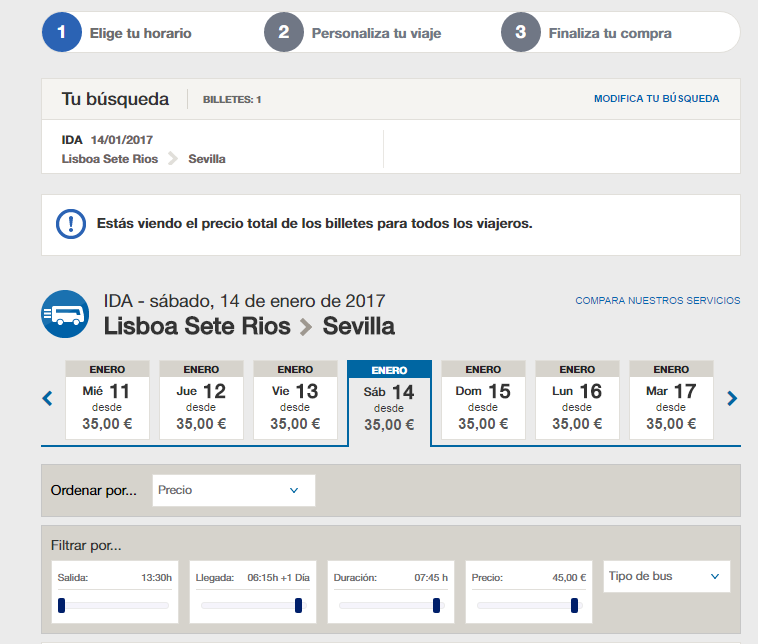Open the Ordenar por Precio dropdown

coord(234,490)
